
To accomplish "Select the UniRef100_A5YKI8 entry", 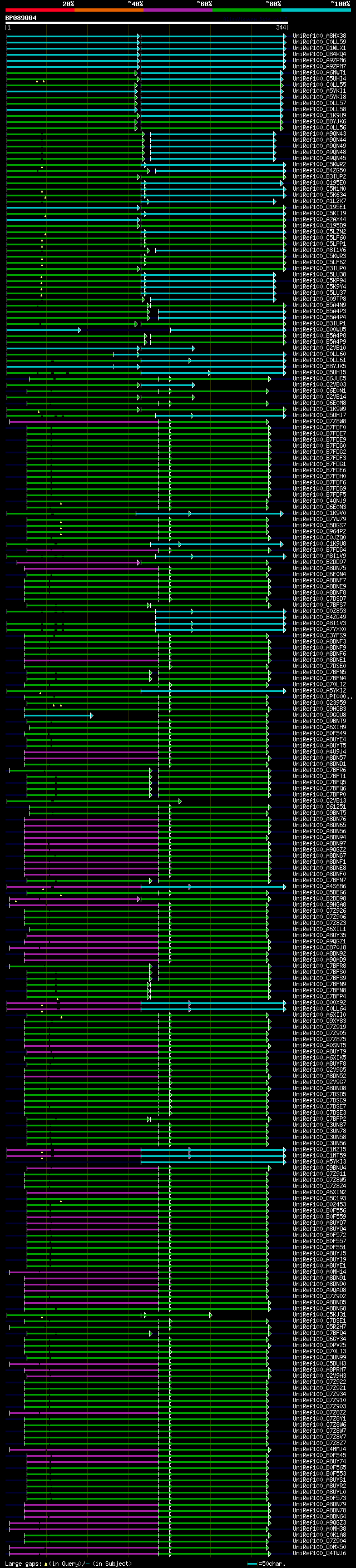I will tap(319, 97).
